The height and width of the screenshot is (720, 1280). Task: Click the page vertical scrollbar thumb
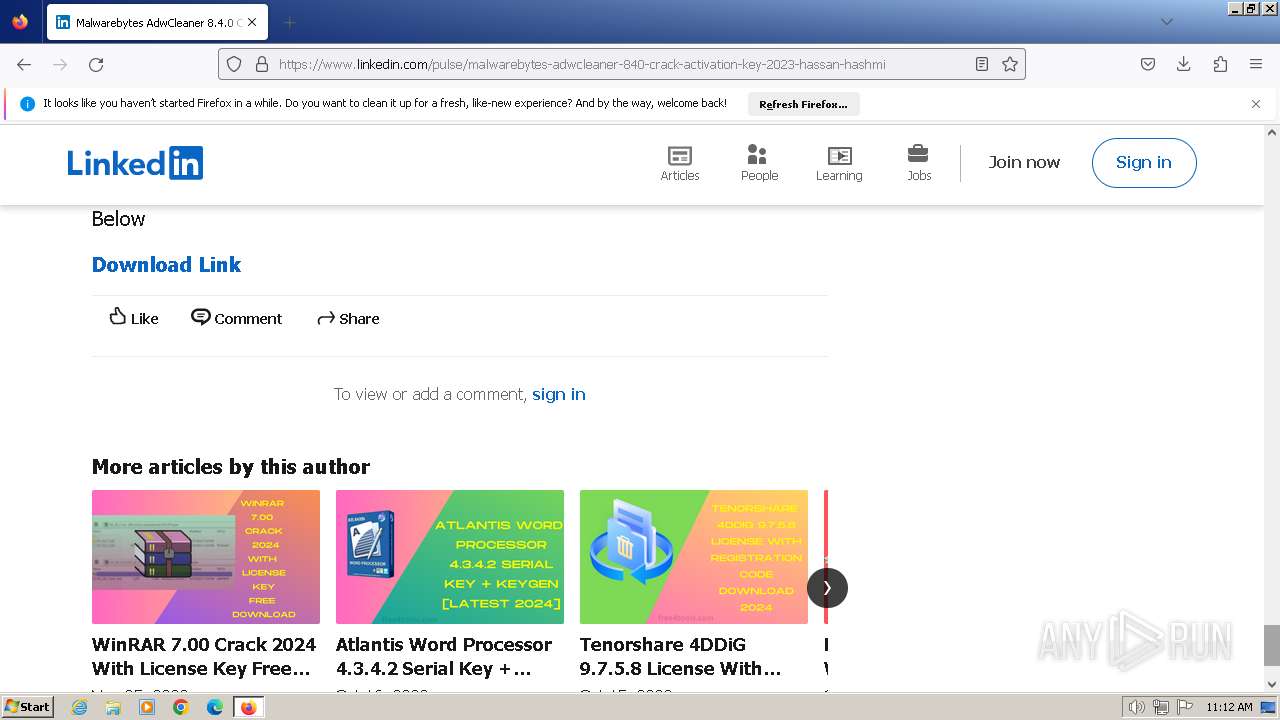point(1271,645)
